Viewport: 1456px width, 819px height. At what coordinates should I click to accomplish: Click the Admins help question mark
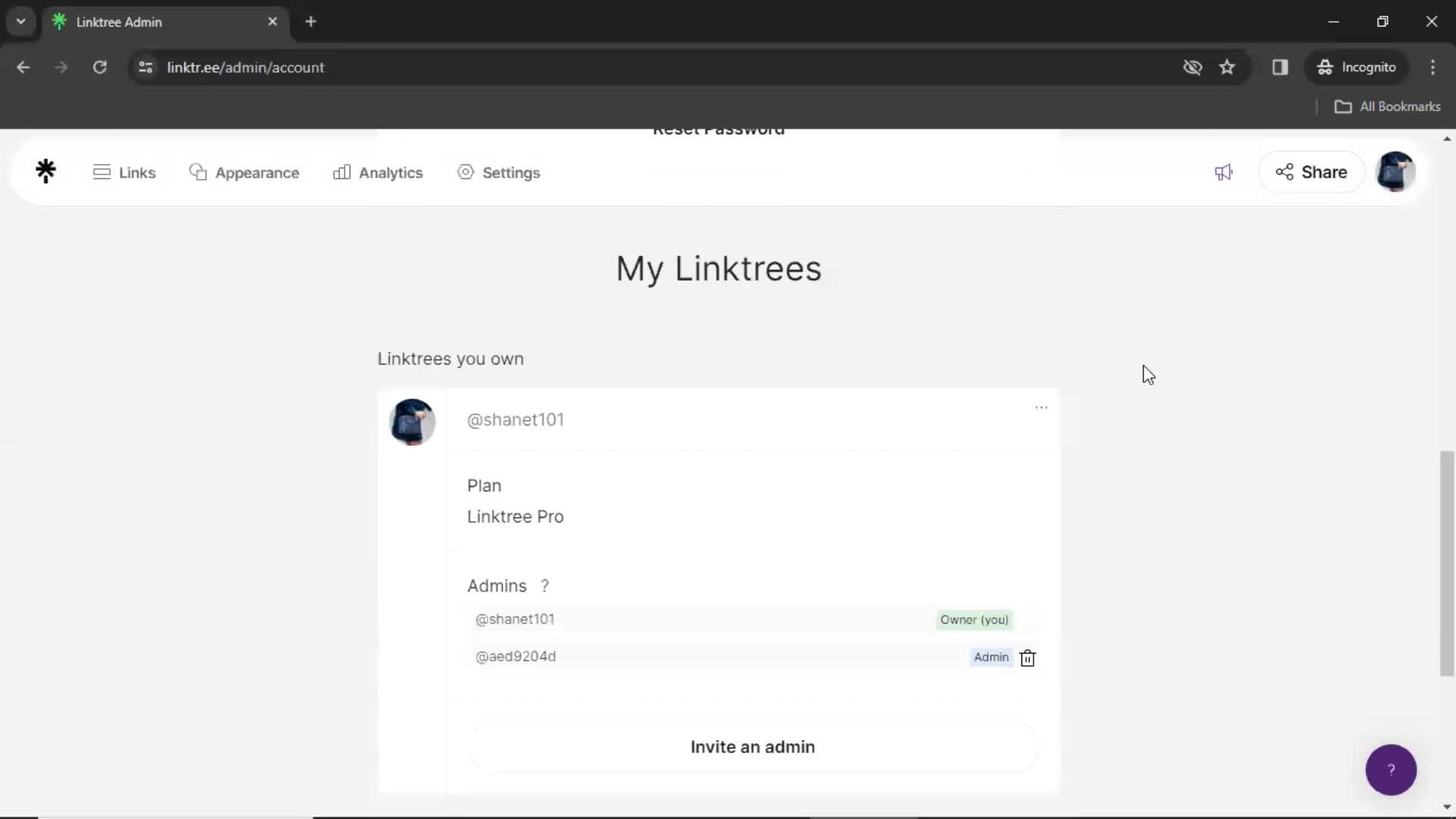(544, 585)
